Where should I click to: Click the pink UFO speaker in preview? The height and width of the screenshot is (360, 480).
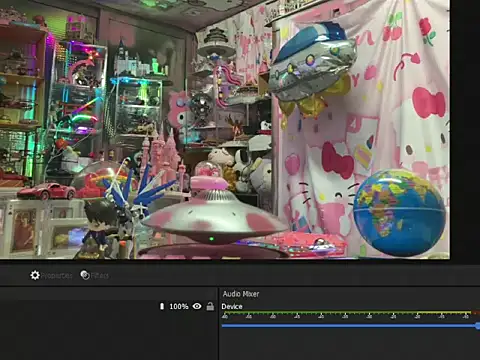(213, 213)
